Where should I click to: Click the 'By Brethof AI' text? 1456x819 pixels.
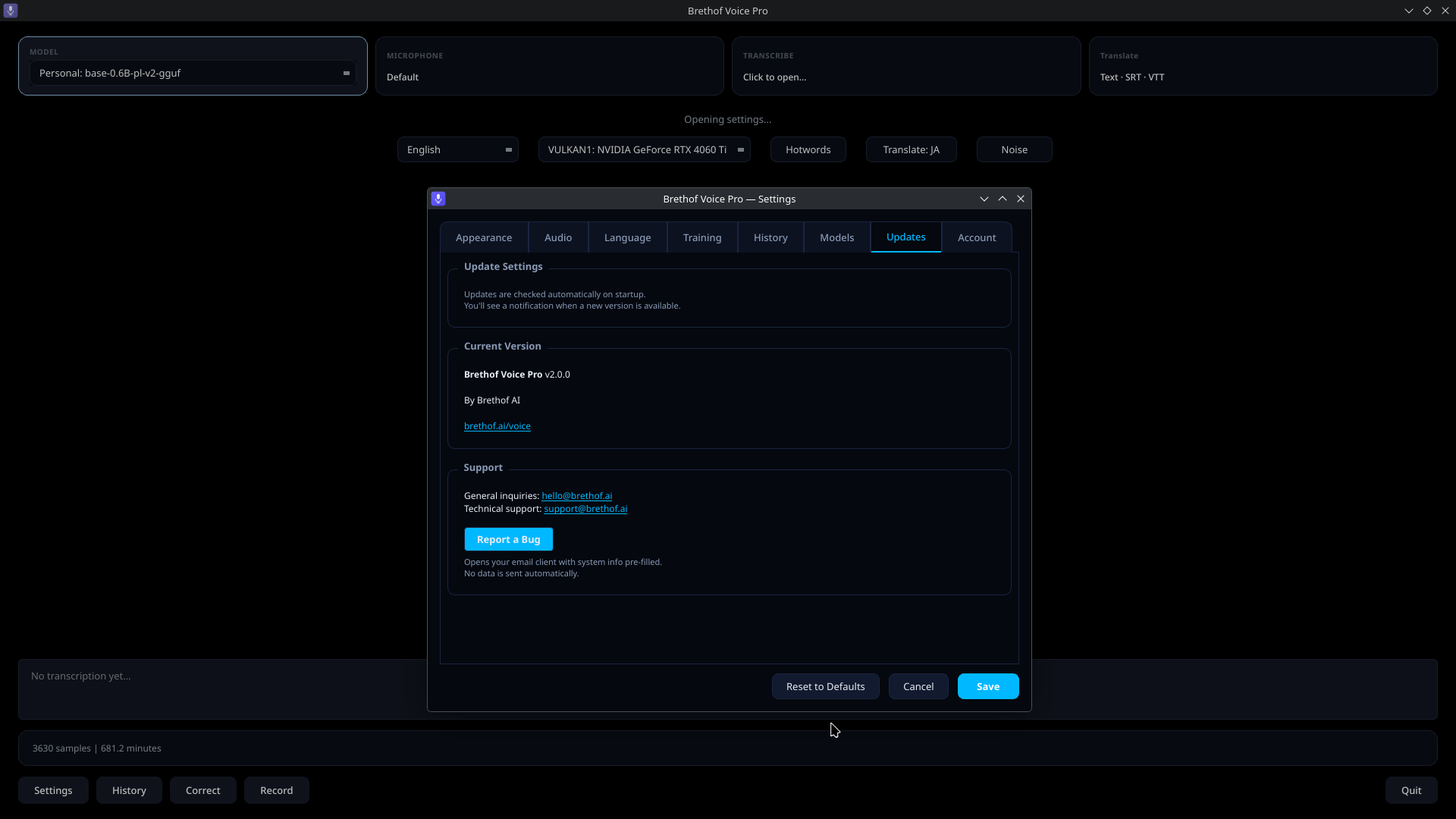click(492, 400)
